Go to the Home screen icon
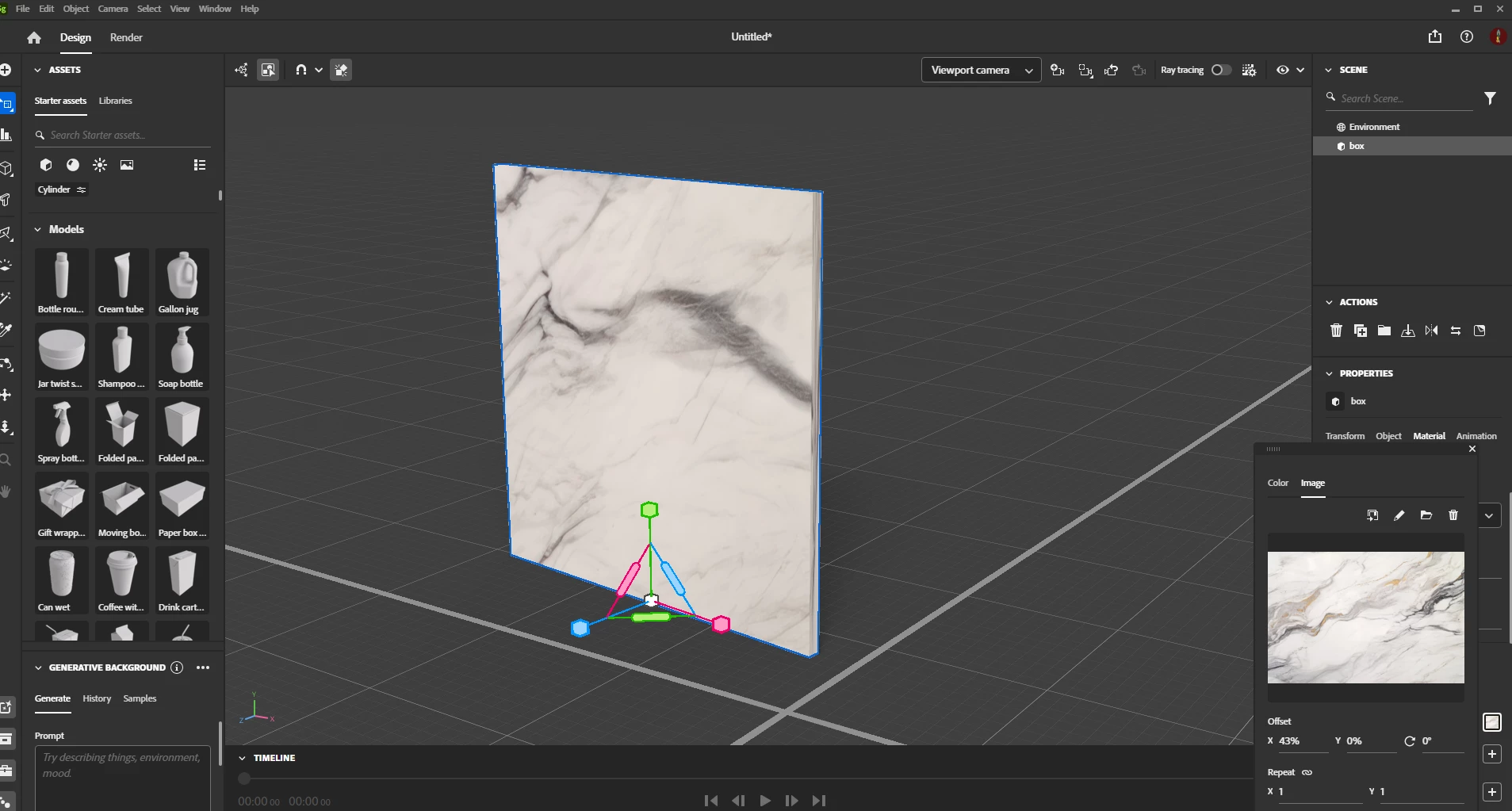1512x811 pixels. coord(33,37)
